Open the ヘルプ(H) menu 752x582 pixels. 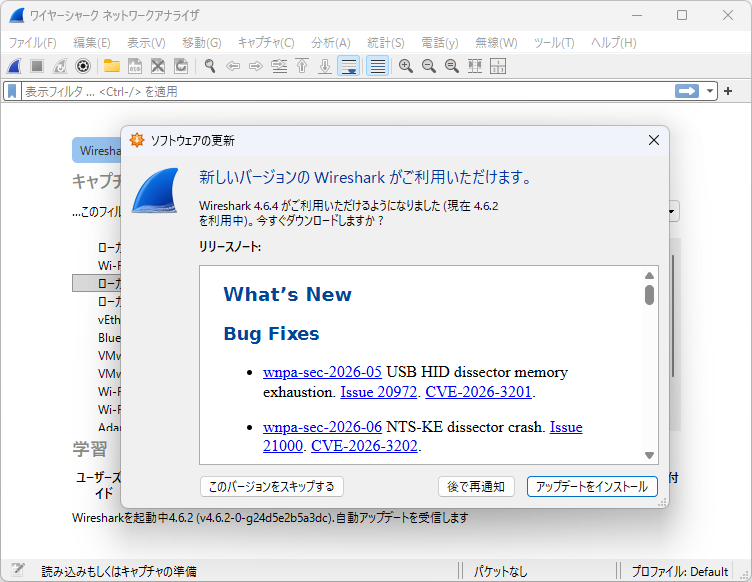(x=613, y=43)
